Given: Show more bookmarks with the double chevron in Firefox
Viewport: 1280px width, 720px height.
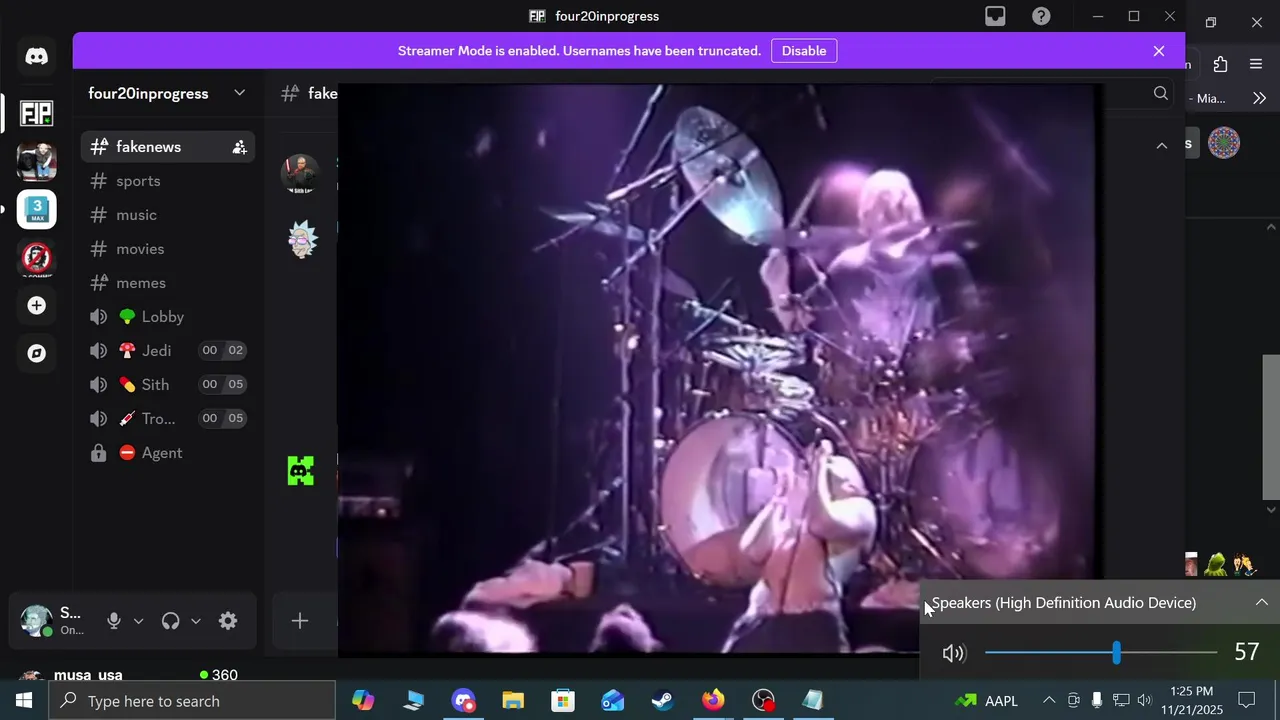Looking at the screenshot, I should (1259, 98).
